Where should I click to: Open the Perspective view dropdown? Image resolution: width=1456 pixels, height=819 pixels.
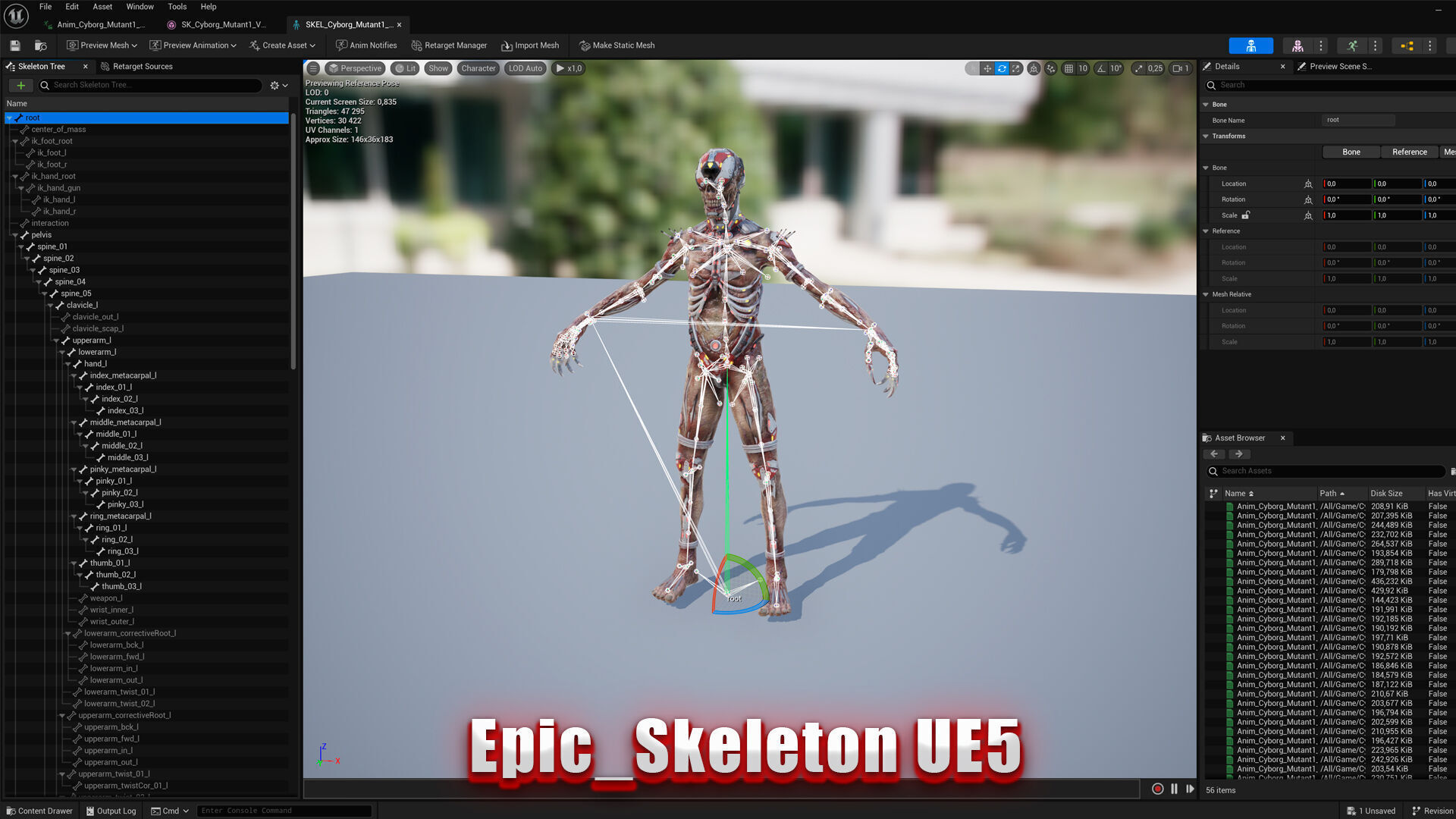click(x=355, y=68)
